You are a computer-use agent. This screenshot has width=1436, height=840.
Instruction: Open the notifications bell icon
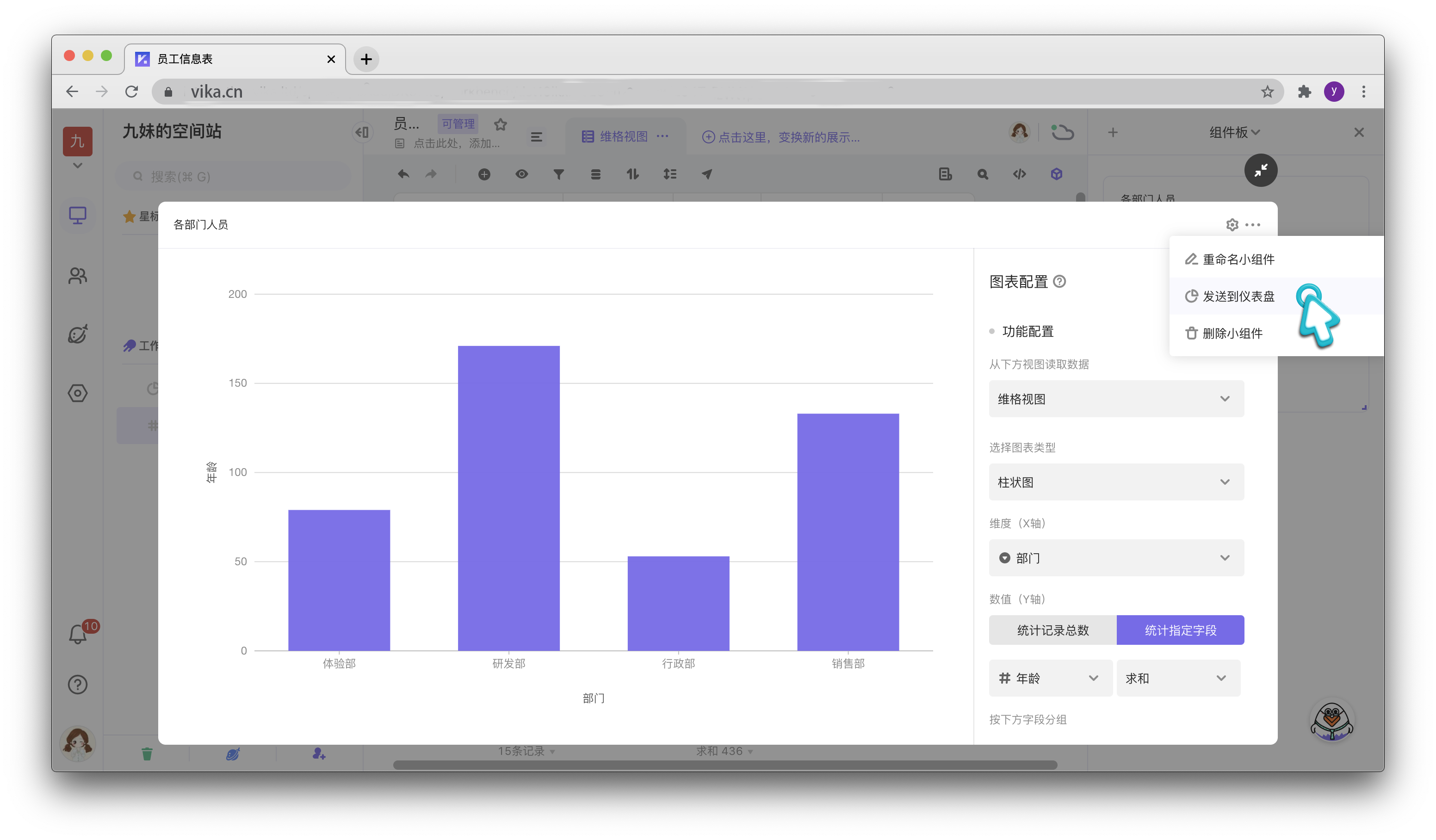coord(78,633)
